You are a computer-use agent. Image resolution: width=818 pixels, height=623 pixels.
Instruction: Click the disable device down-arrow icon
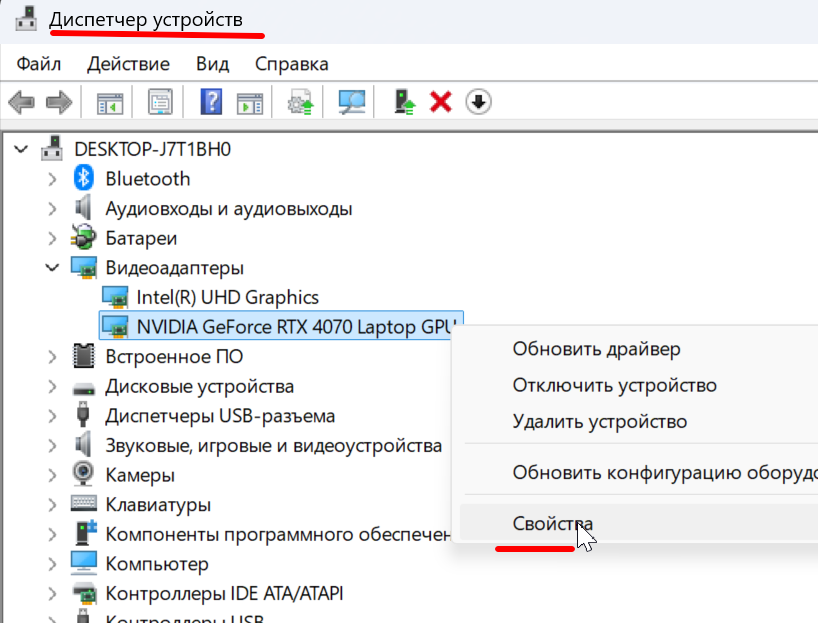coord(479,102)
